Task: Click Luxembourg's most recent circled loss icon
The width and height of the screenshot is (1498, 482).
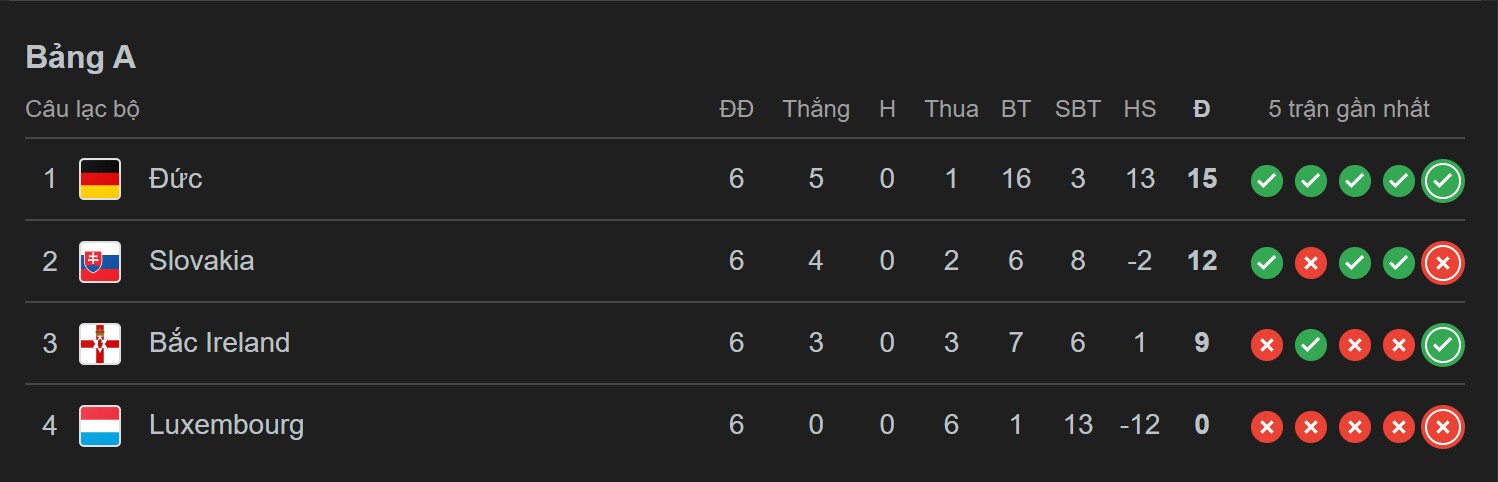Action: 1442,427
